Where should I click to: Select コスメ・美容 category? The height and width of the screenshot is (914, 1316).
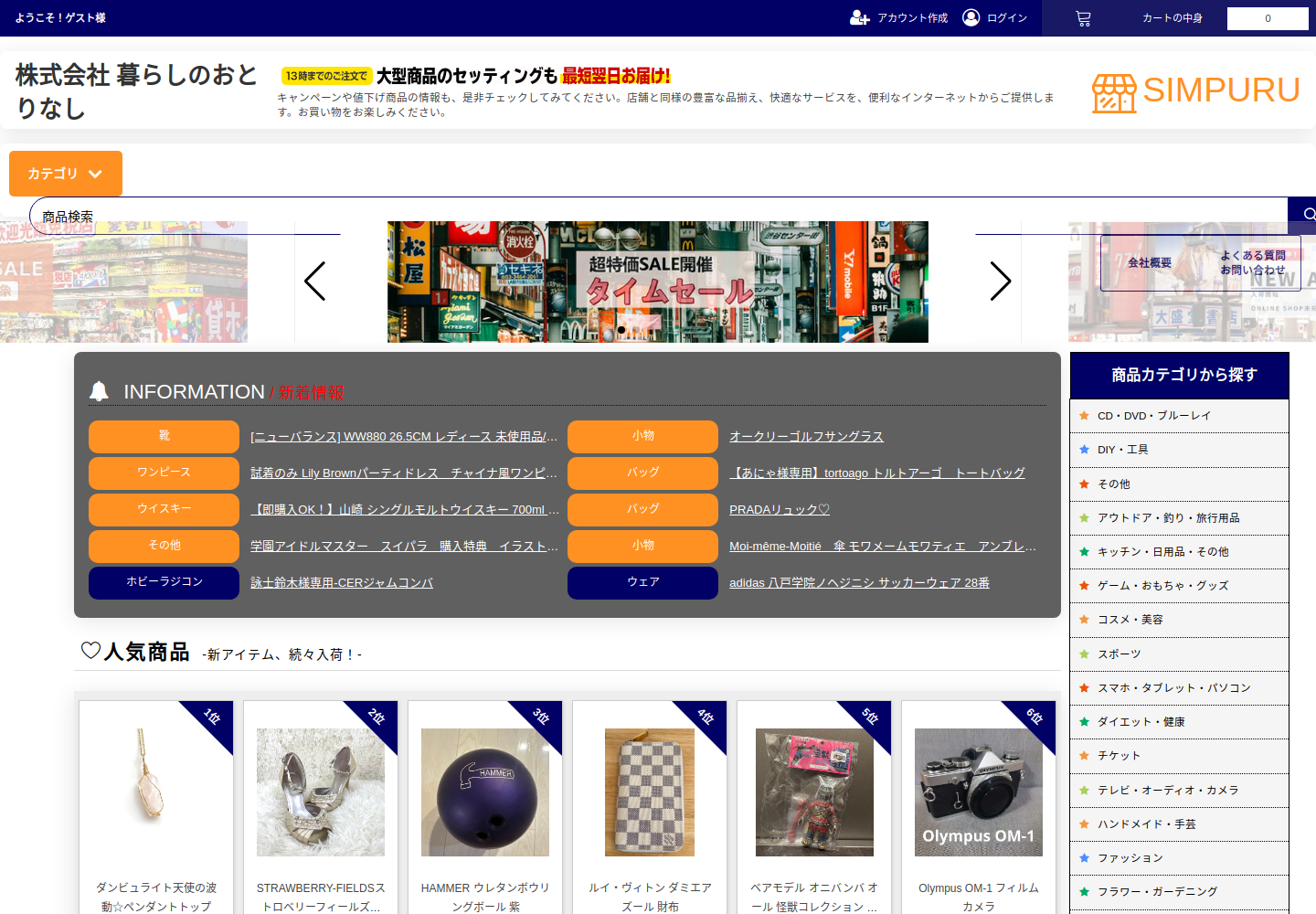click(x=1179, y=619)
